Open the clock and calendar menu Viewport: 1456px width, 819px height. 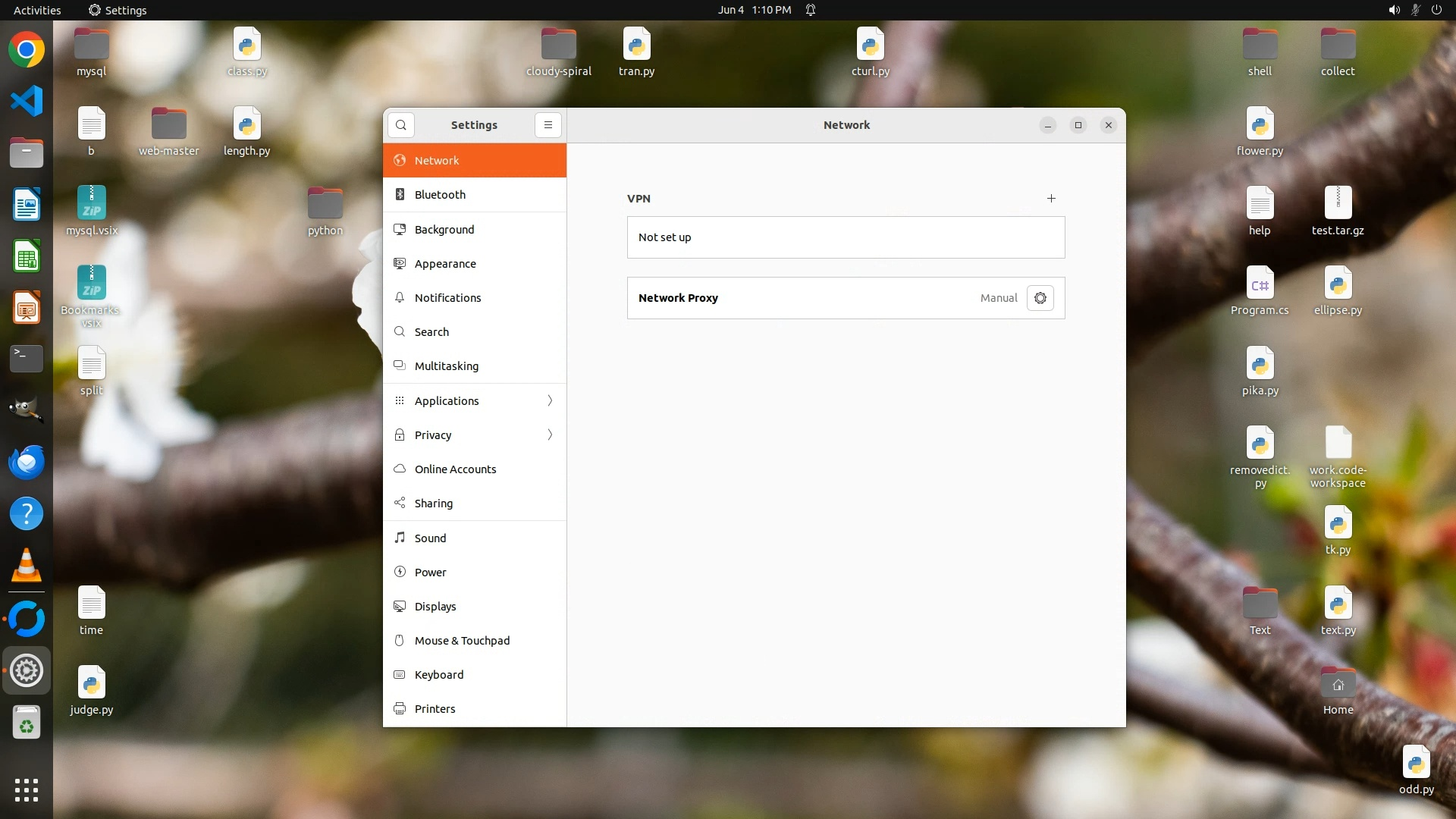pos(754,10)
